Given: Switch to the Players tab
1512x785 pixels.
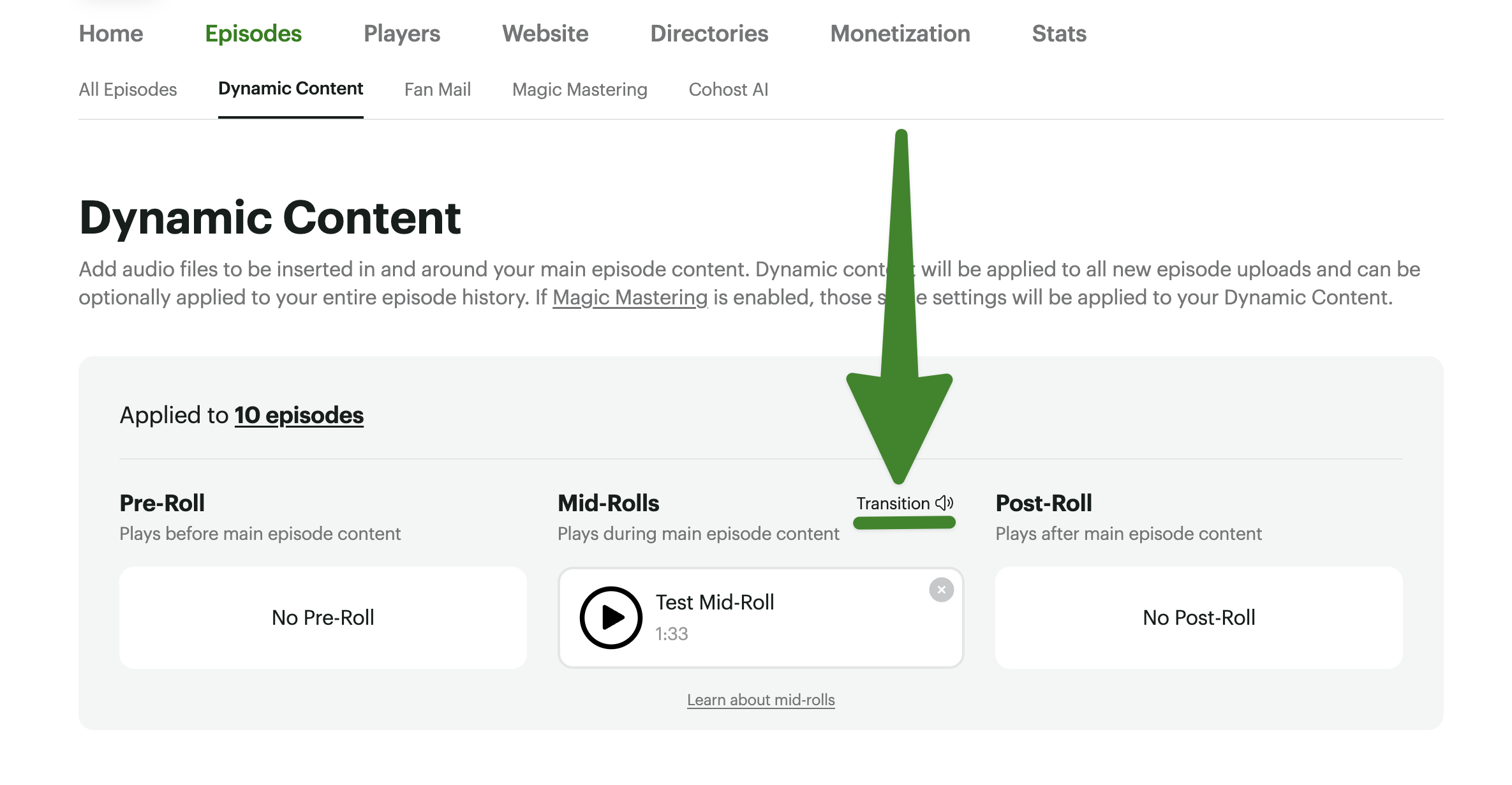Looking at the screenshot, I should coord(401,33).
